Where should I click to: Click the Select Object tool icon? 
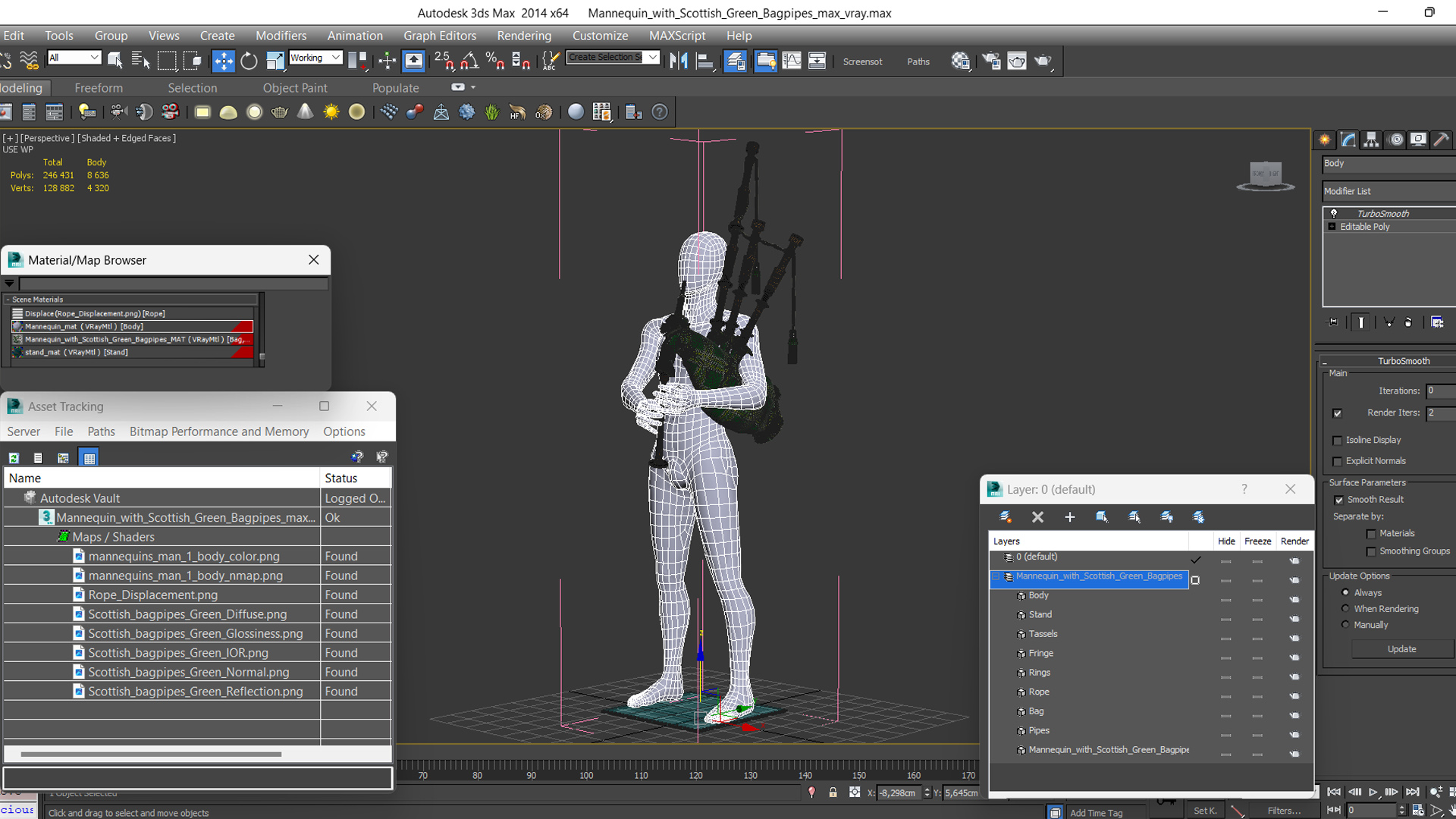pos(115,61)
